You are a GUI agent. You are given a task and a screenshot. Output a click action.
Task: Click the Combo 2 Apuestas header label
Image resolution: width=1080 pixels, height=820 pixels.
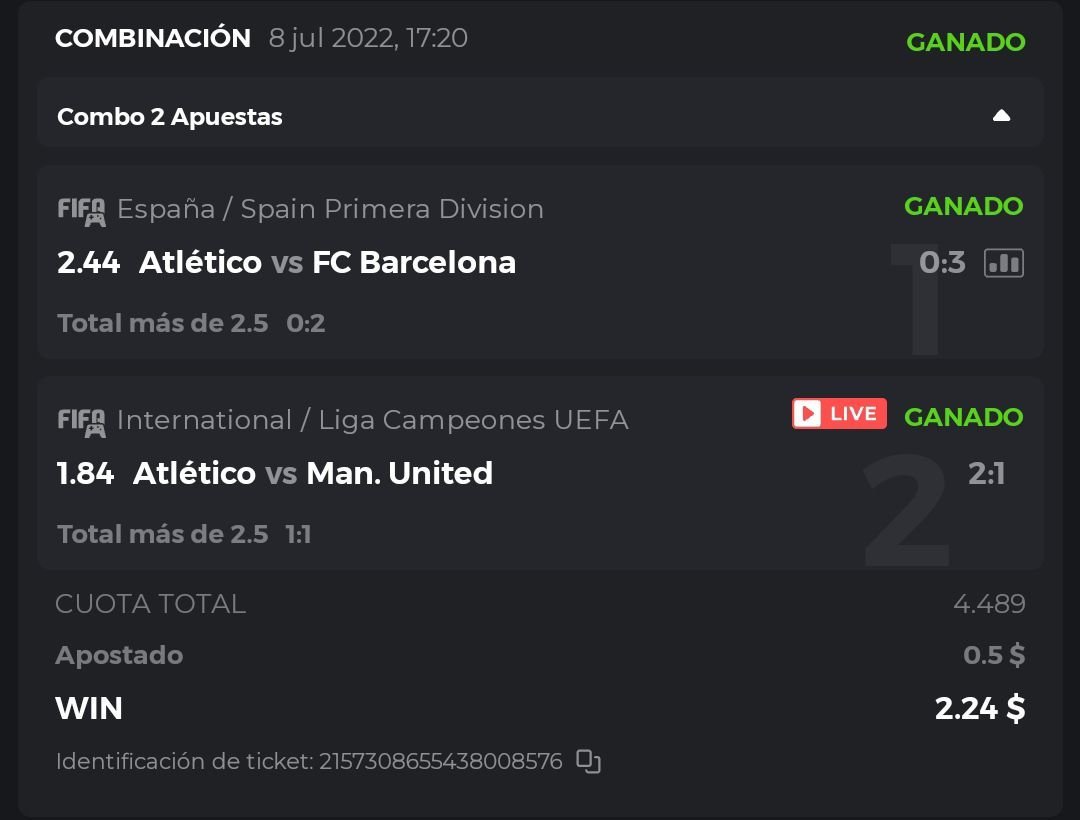click(170, 117)
